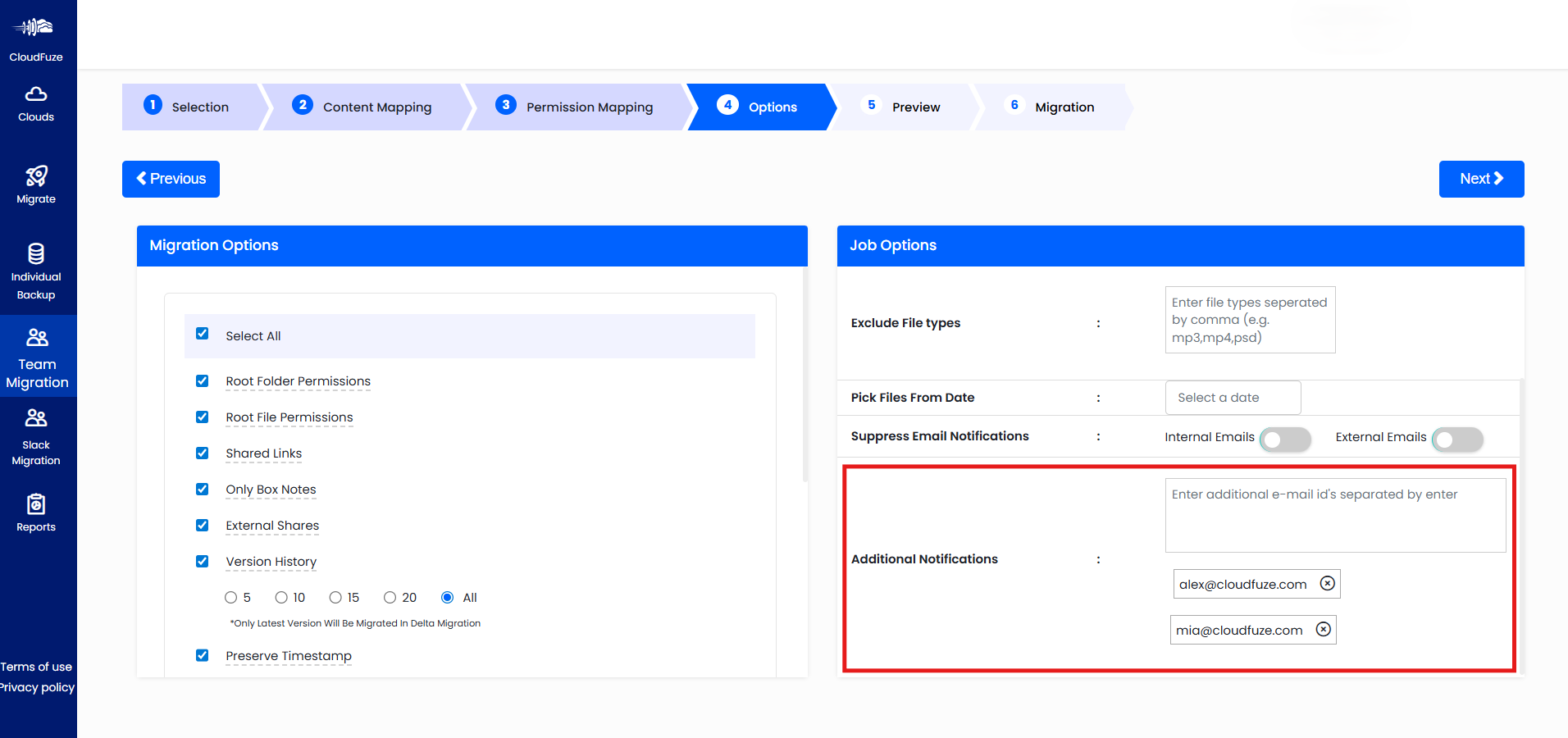Viewport: 1568px width, 738px height.
Task: Open Slack Migration in sidebar
Action: (36, 438)
